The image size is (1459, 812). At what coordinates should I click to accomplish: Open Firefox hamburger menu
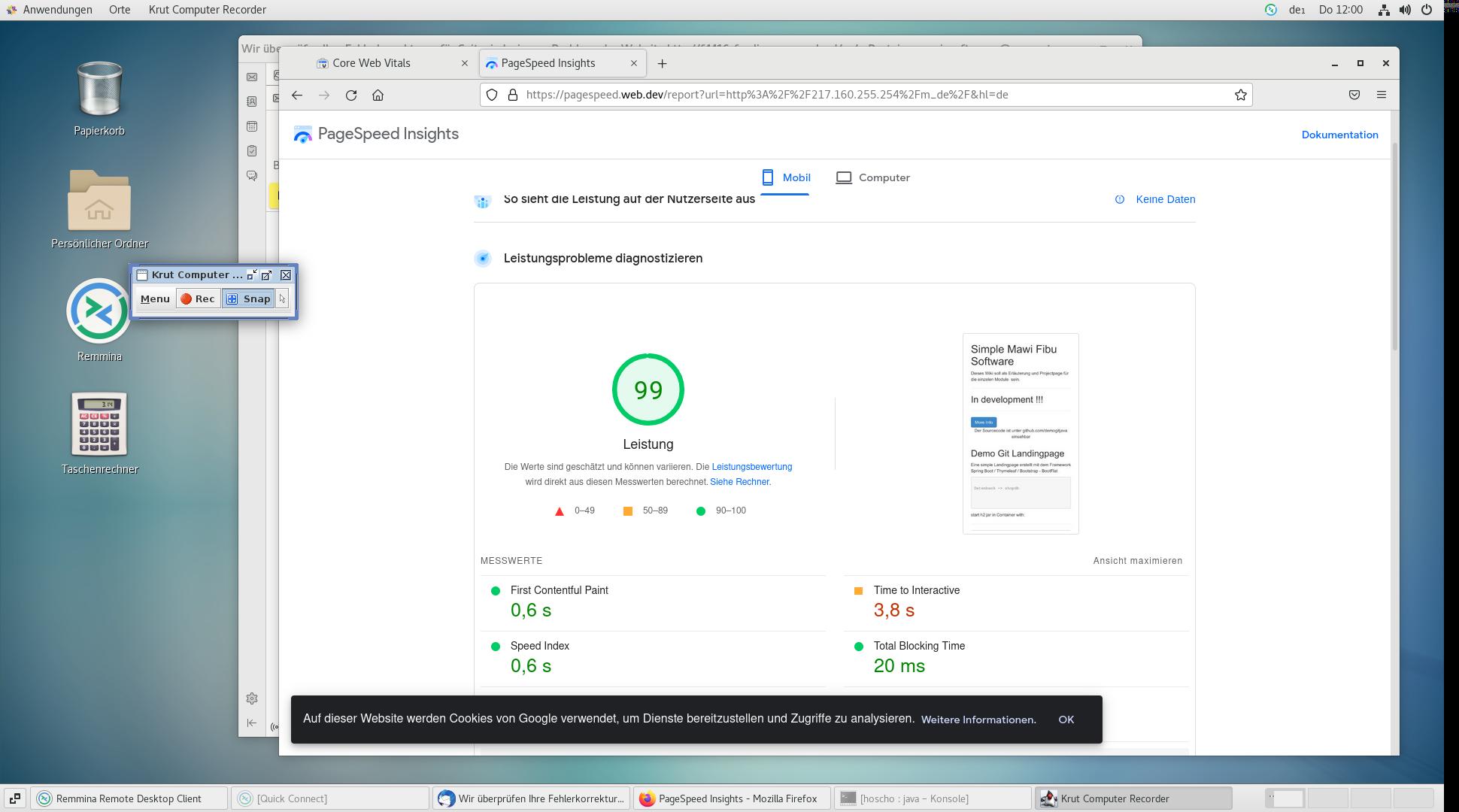click(1381, 95)
